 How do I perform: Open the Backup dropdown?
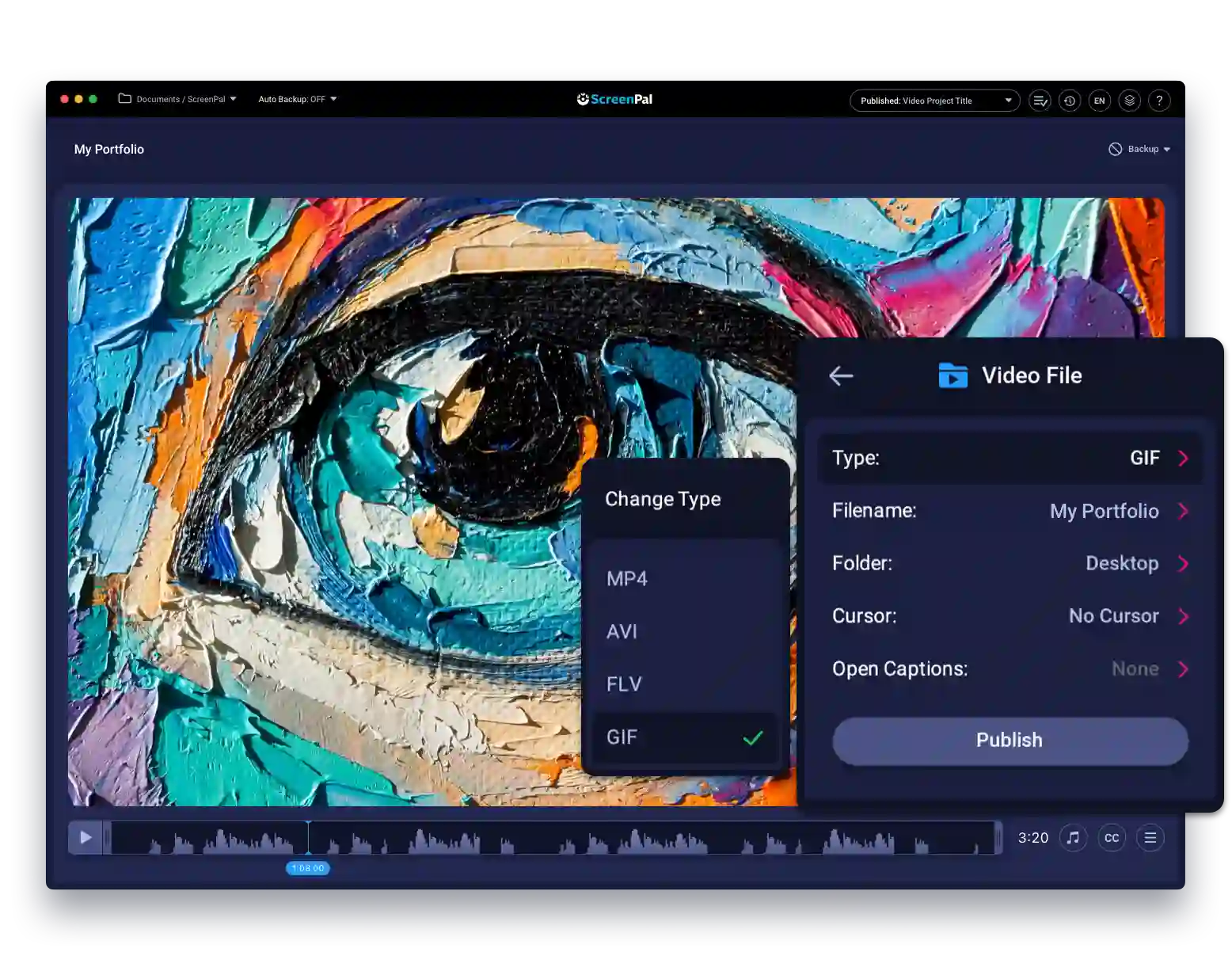tap(1140, 149)
